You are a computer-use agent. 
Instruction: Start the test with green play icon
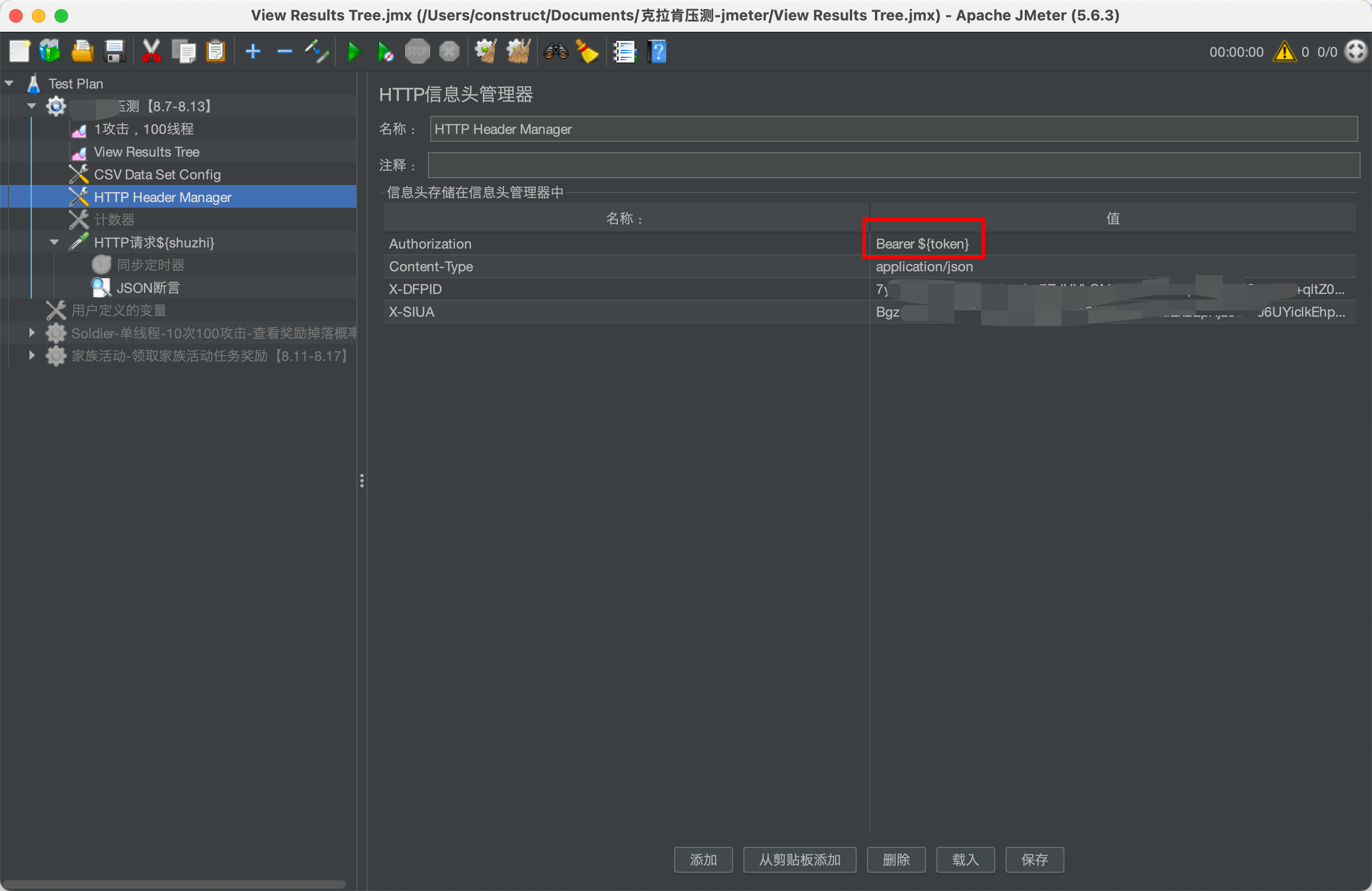354,51
